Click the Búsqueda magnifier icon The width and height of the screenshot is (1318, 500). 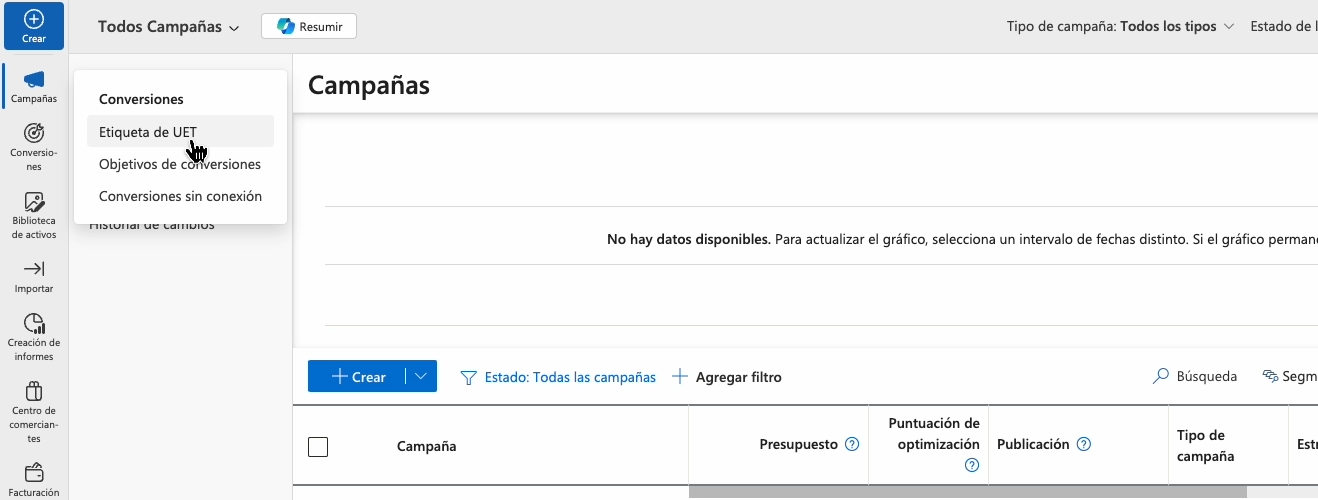click(x=1161, y=376)
